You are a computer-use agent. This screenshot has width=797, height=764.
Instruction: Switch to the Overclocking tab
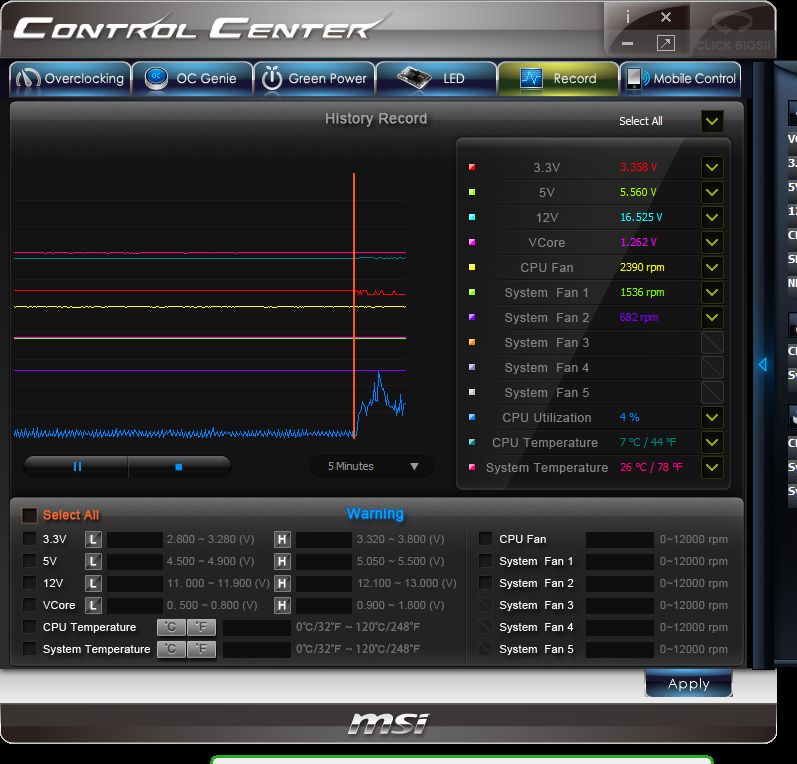pyautogui.click(x=70, y=79)
